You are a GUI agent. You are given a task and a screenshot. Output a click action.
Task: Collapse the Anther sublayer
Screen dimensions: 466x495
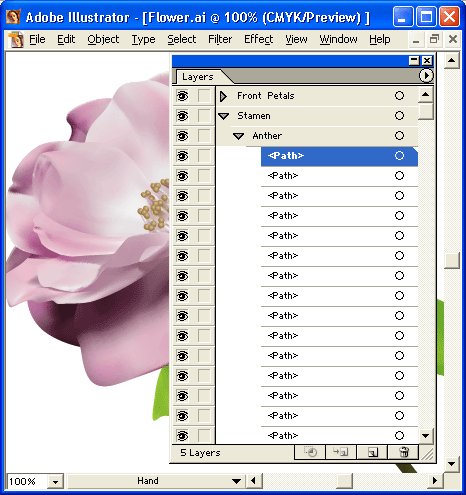pyautogui.click(x=238, y=136)
